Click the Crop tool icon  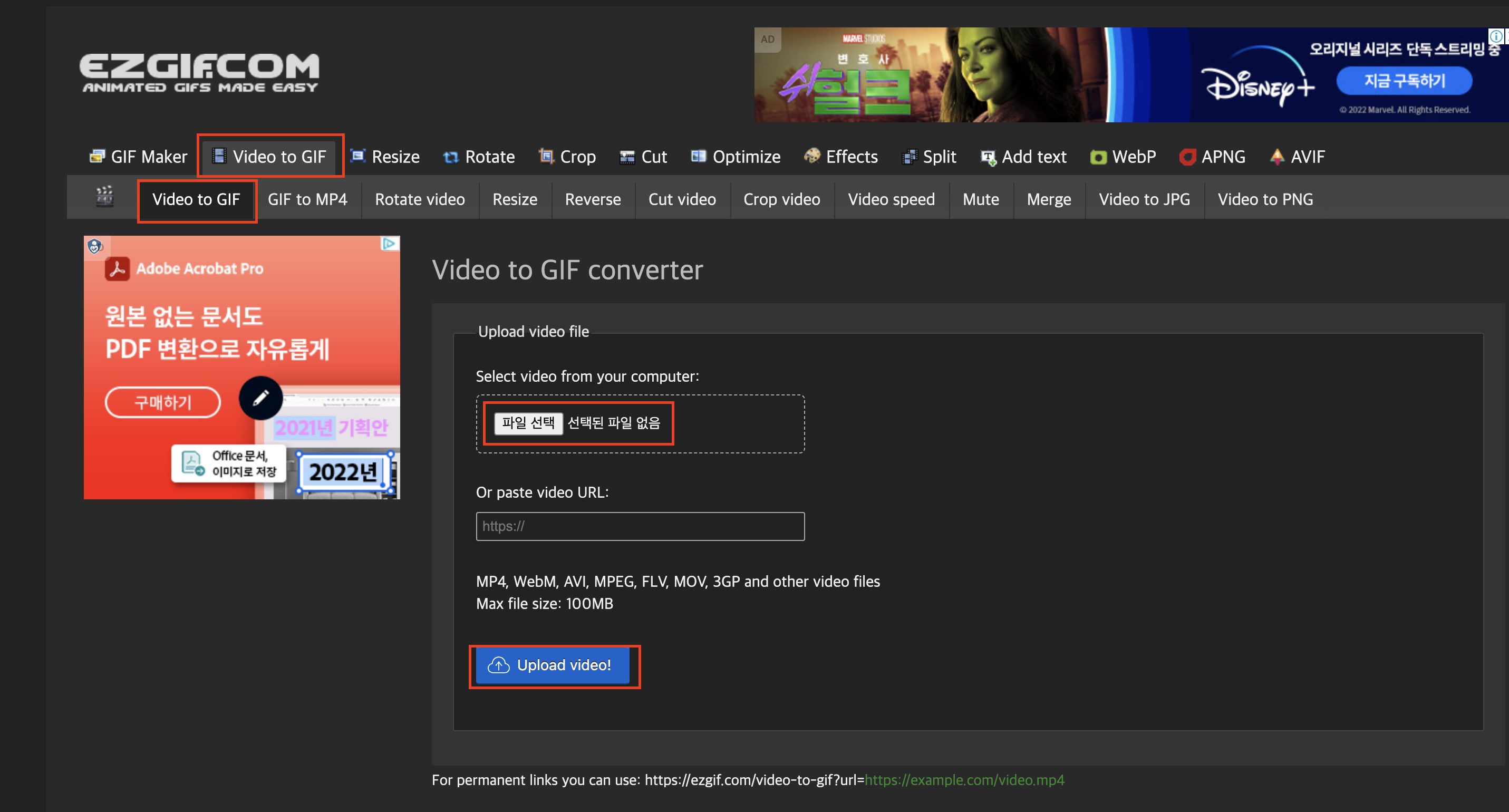546,157
